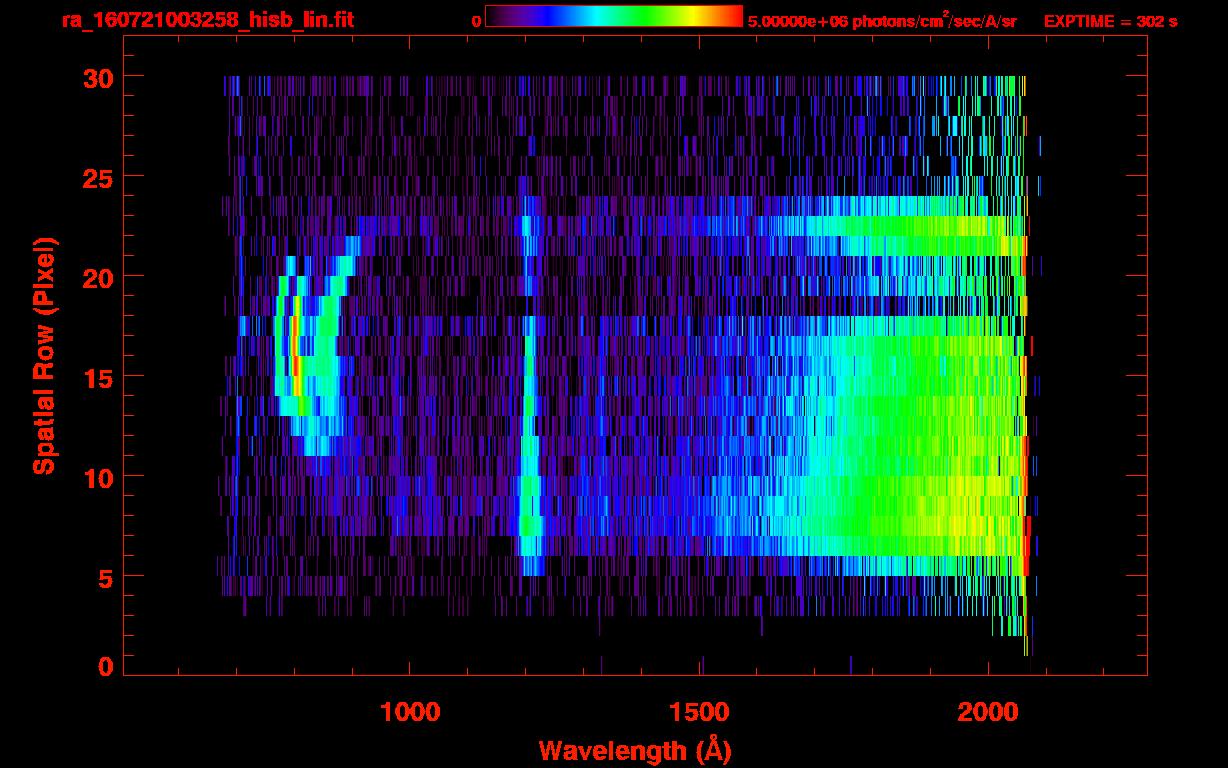
Task: Click the file name ra_160721003258_hisb_lin.fit
Action: 207,19
